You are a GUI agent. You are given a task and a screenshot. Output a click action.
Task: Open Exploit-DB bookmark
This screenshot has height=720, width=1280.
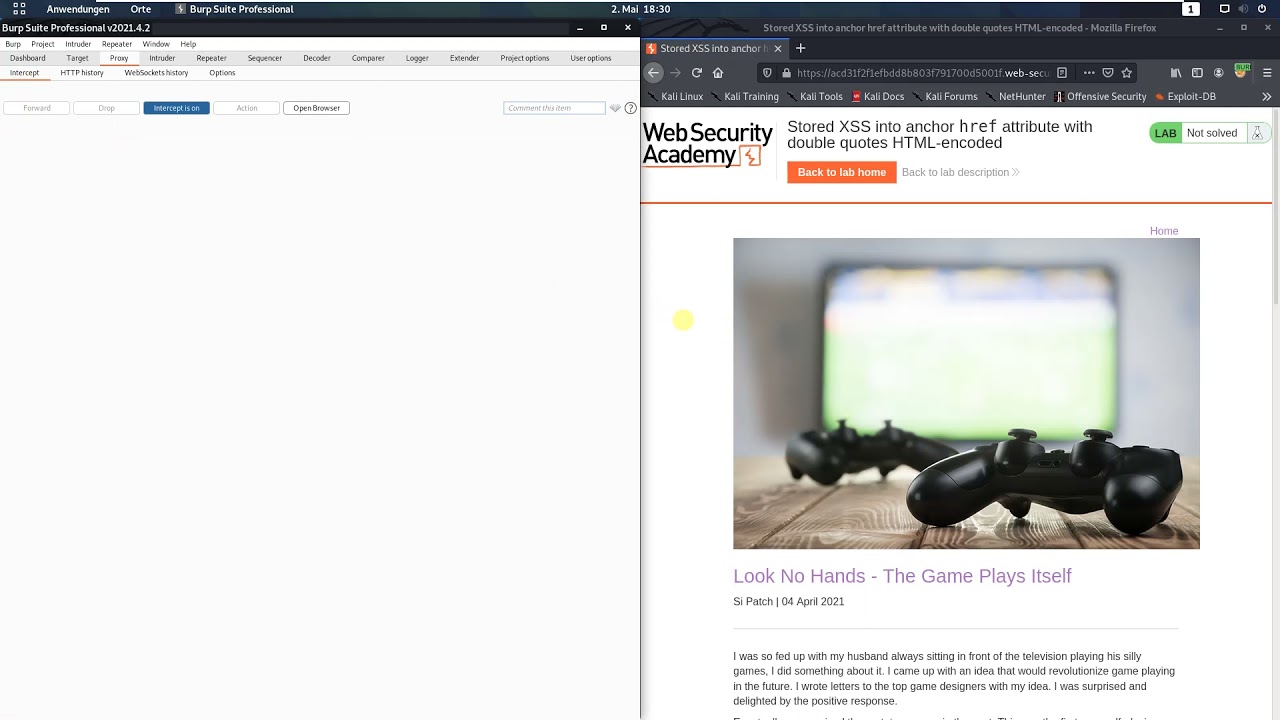(1185, 97)
